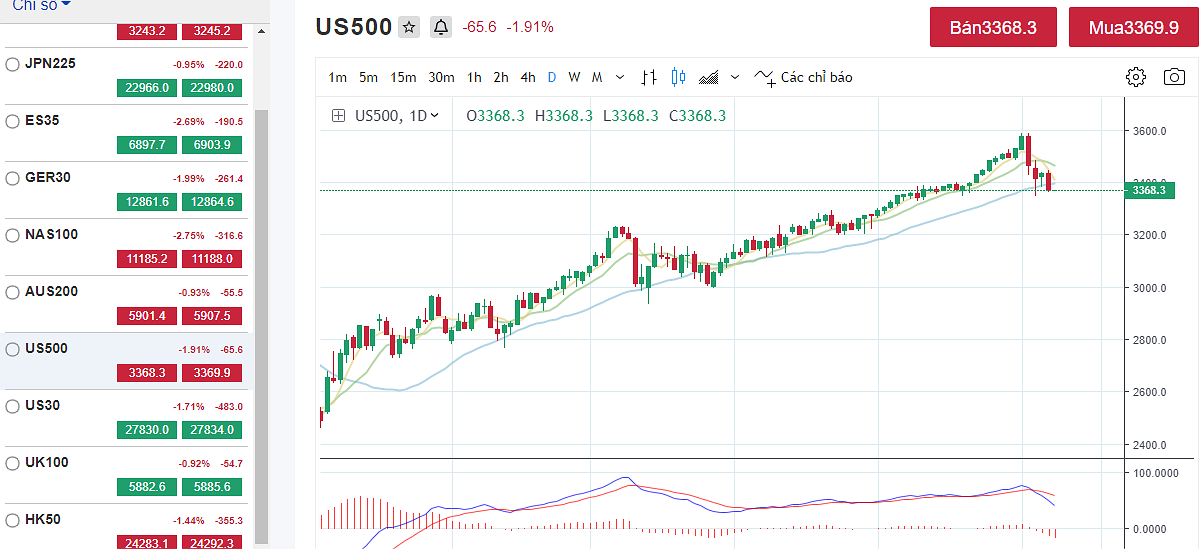This screenshot has height=549, width=1202.
Task: Click the Mua 3369.9 buy button
Action: (x=1133, y=27)
